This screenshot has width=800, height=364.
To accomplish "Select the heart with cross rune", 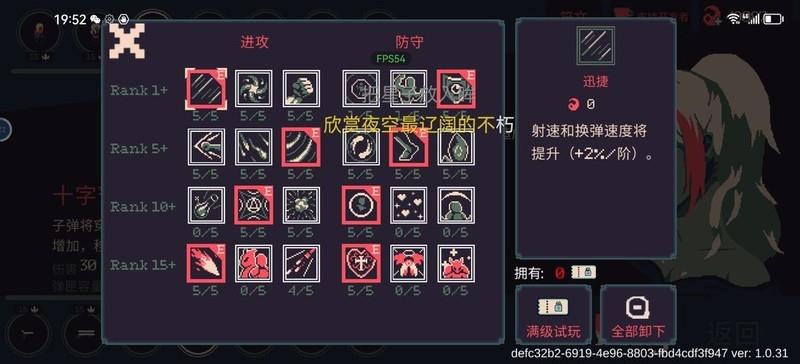I will tap(361, 263).
